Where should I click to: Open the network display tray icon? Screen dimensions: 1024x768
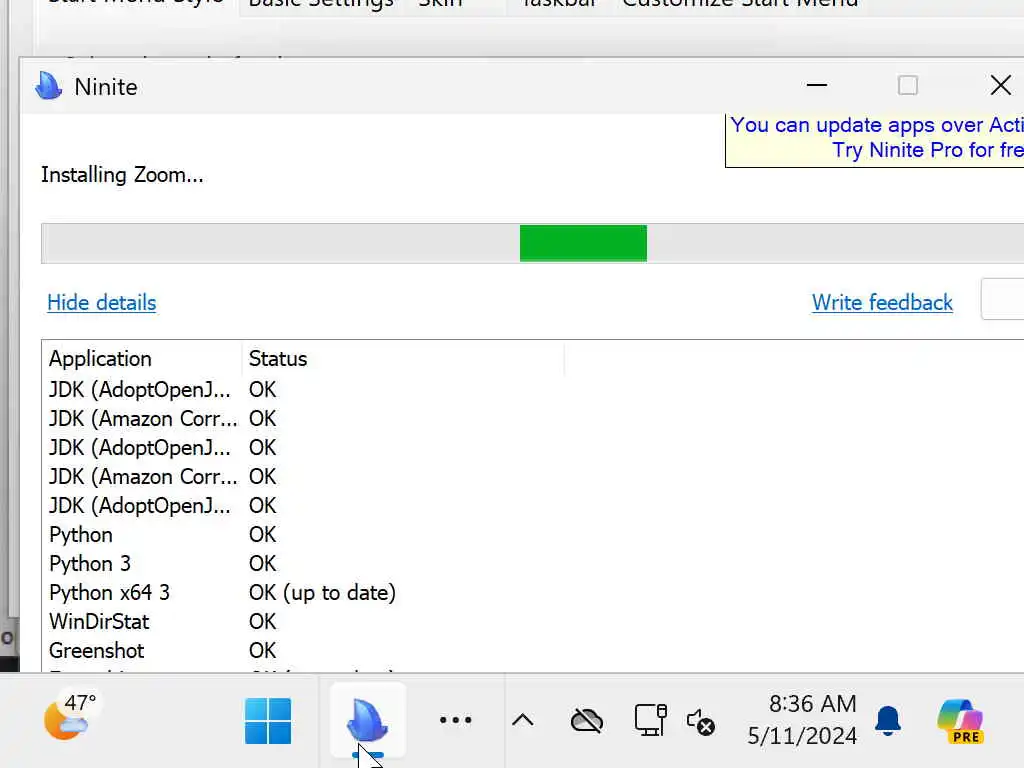[650, 720]
